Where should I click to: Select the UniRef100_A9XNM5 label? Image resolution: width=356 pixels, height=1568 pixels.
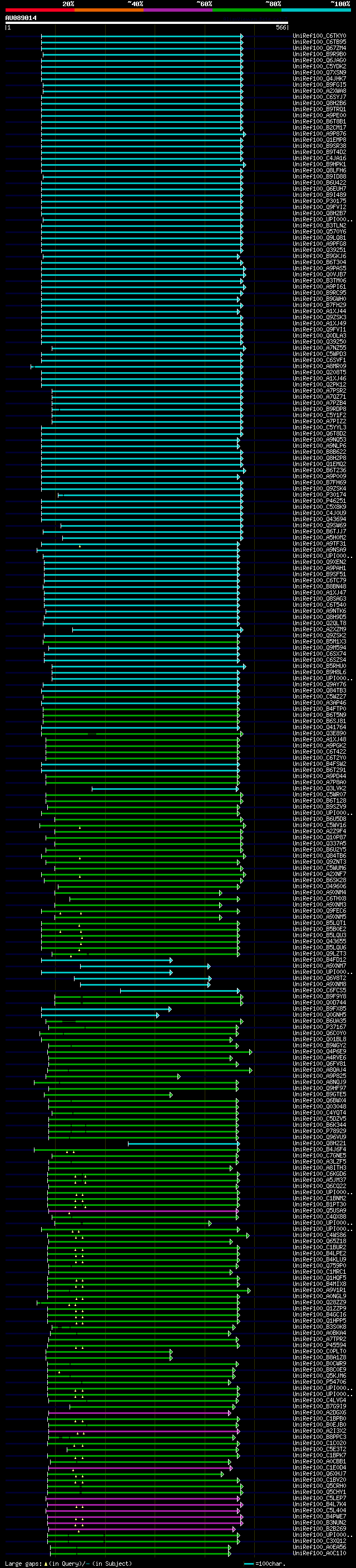tap(319, 917)
